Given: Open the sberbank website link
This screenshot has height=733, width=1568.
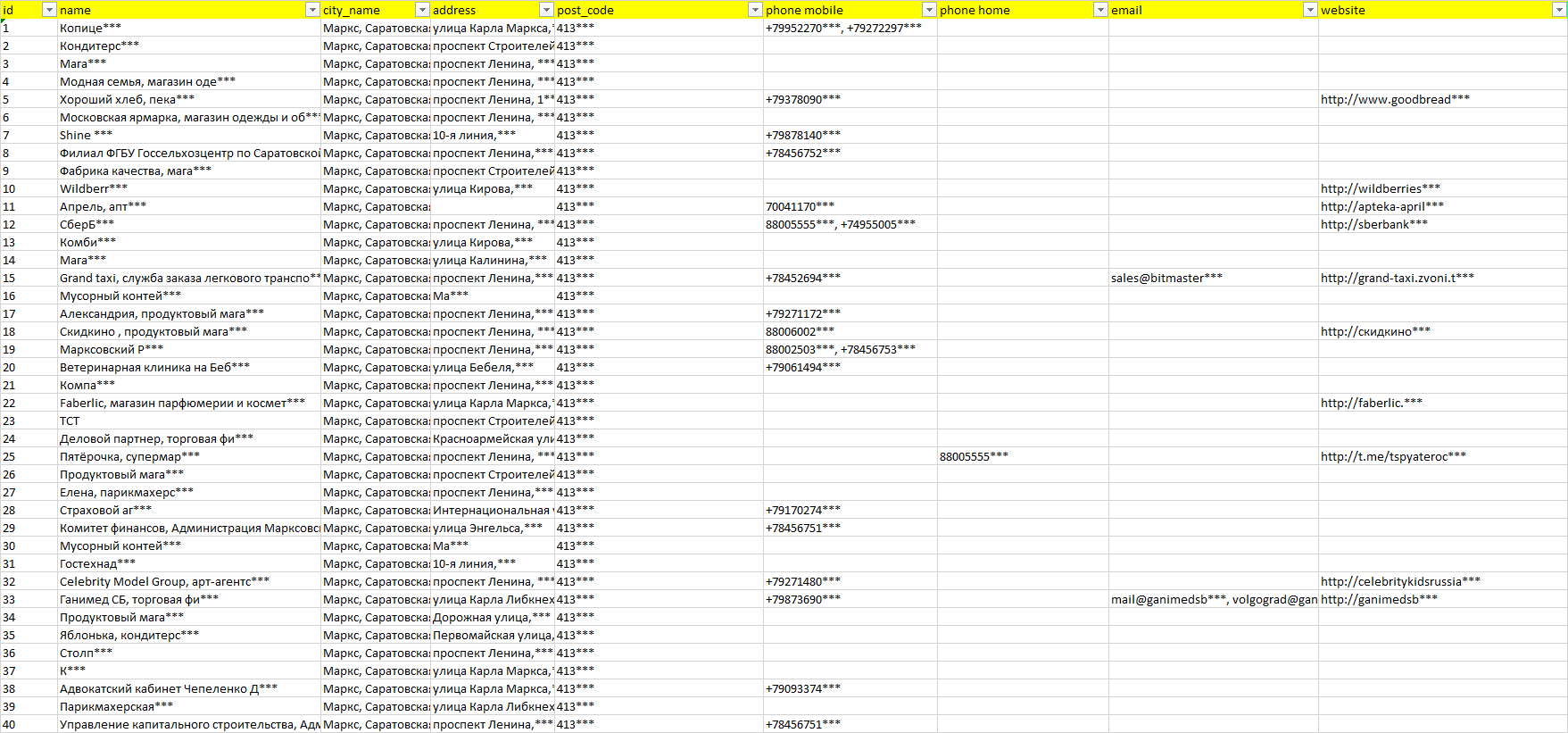Looking at the screenshot, I should [x=1373, y=224].
